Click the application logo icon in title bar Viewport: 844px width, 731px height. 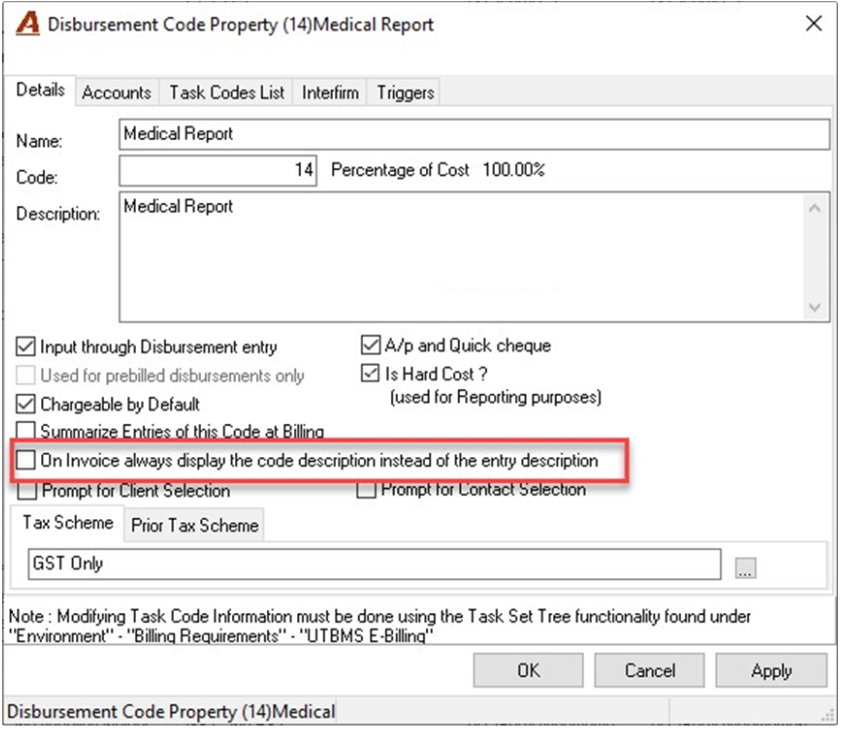(28, 24)
